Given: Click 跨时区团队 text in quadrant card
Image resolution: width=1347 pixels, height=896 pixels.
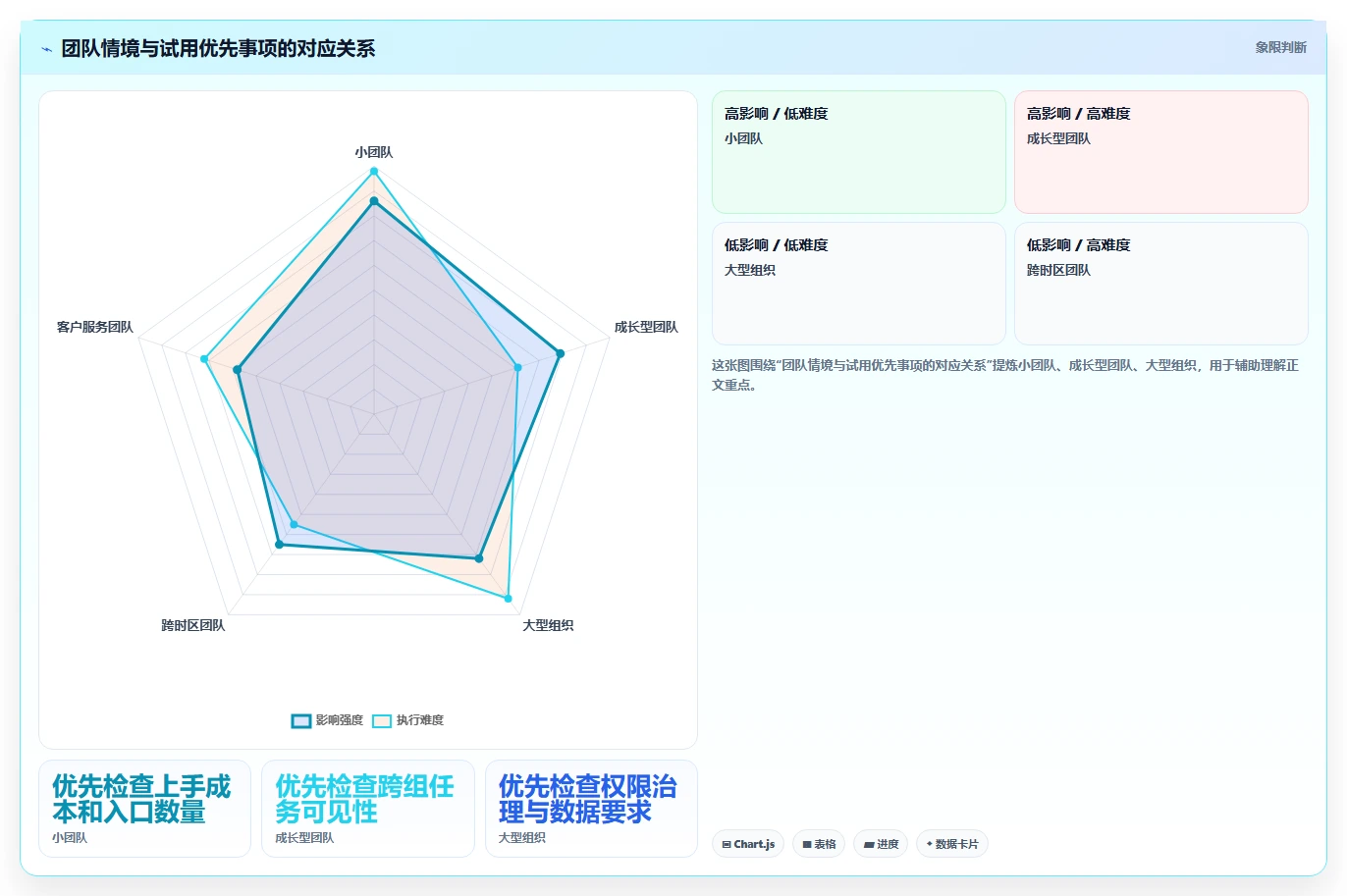Looking at the screenshot, I should pos(1058,270).
